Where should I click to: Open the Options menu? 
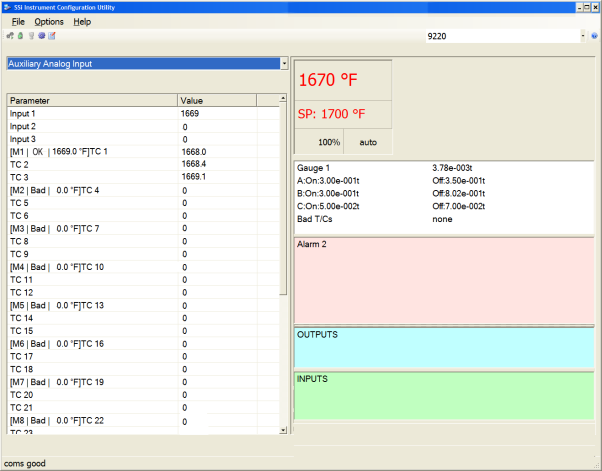coord(48,21)
